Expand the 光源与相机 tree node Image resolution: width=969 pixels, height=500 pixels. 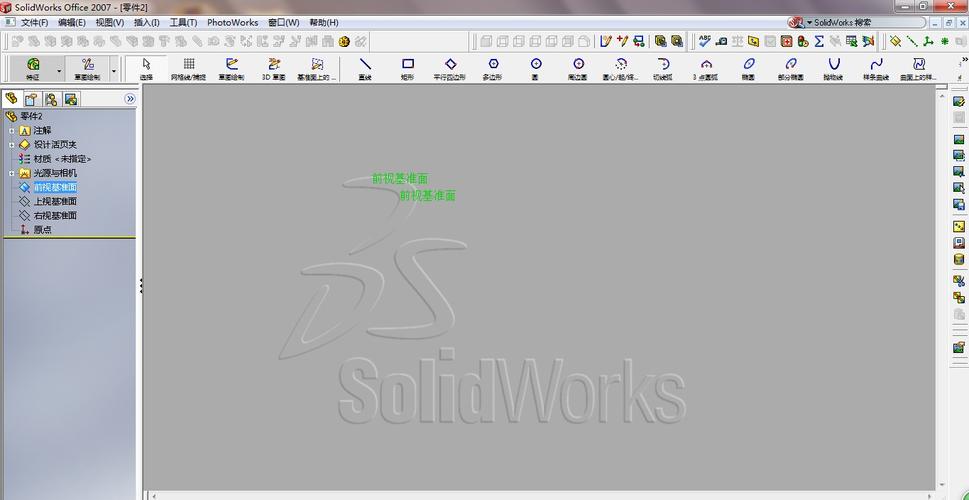[x=11, y=173]
